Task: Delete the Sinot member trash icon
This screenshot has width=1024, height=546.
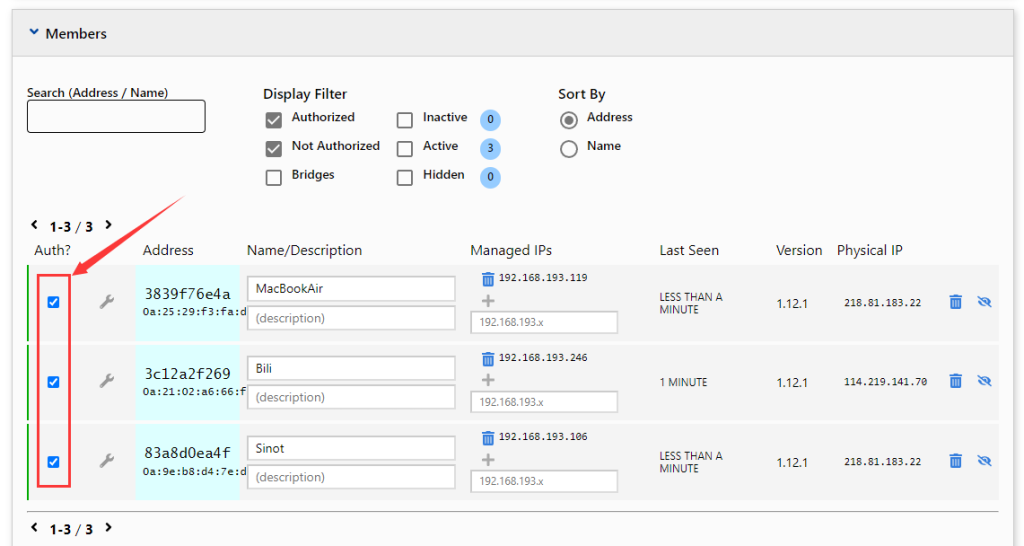Action: pyautogui.click(x=955, y=461)
